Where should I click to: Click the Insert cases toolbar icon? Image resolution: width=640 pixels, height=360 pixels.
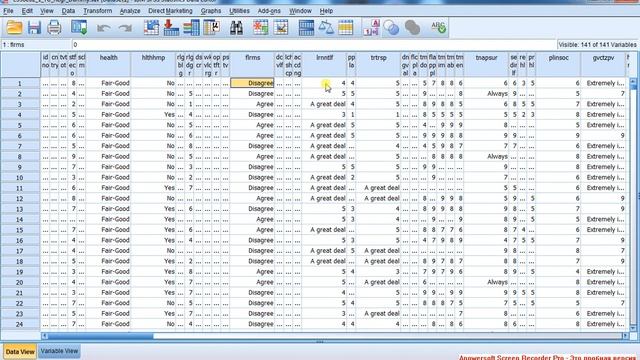(260, 27)
